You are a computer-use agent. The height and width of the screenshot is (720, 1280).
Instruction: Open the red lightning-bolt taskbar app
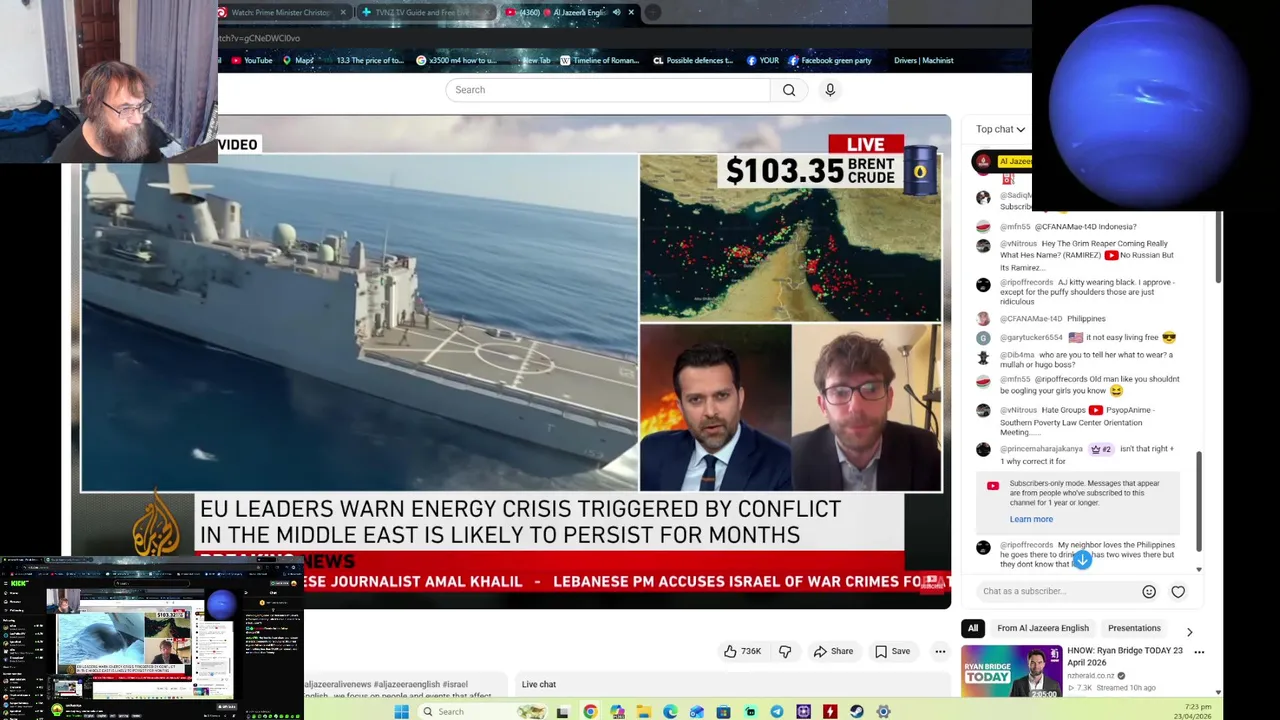click(x=830, y=712)
